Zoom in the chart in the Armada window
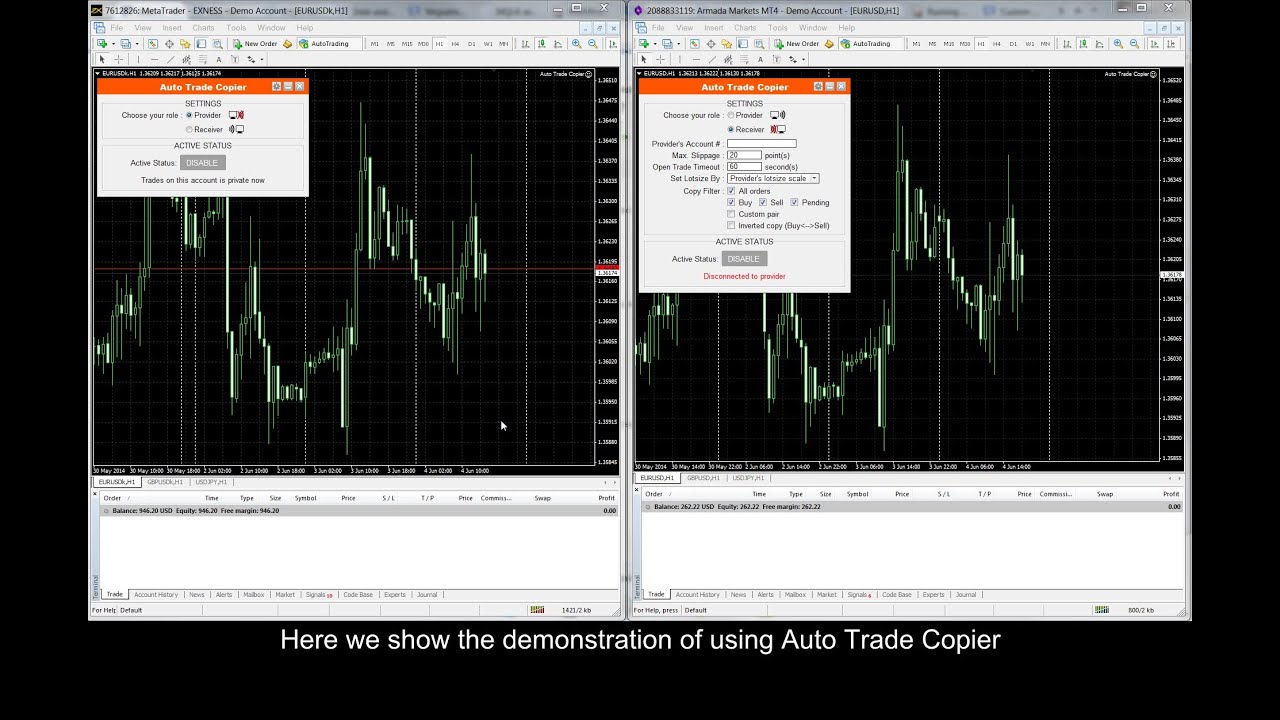Screen dimensions: 1280x720 [1118, 44]
